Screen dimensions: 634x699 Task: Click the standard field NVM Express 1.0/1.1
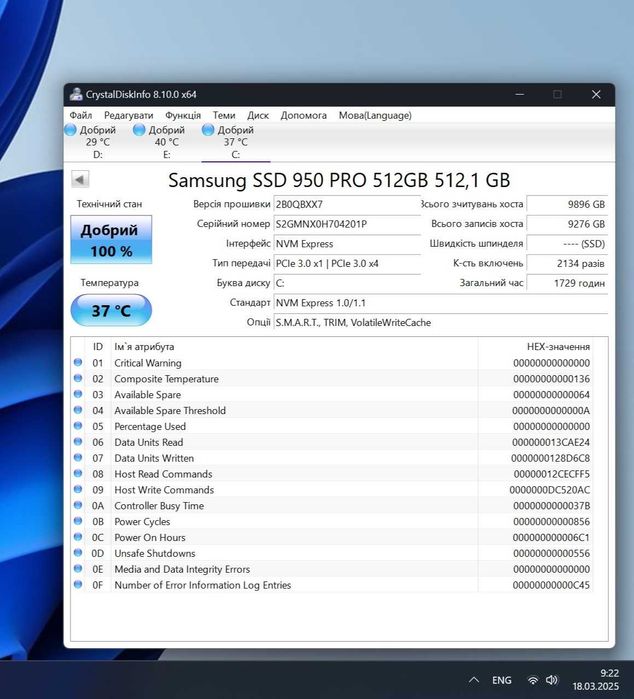[x=441, y=303]
